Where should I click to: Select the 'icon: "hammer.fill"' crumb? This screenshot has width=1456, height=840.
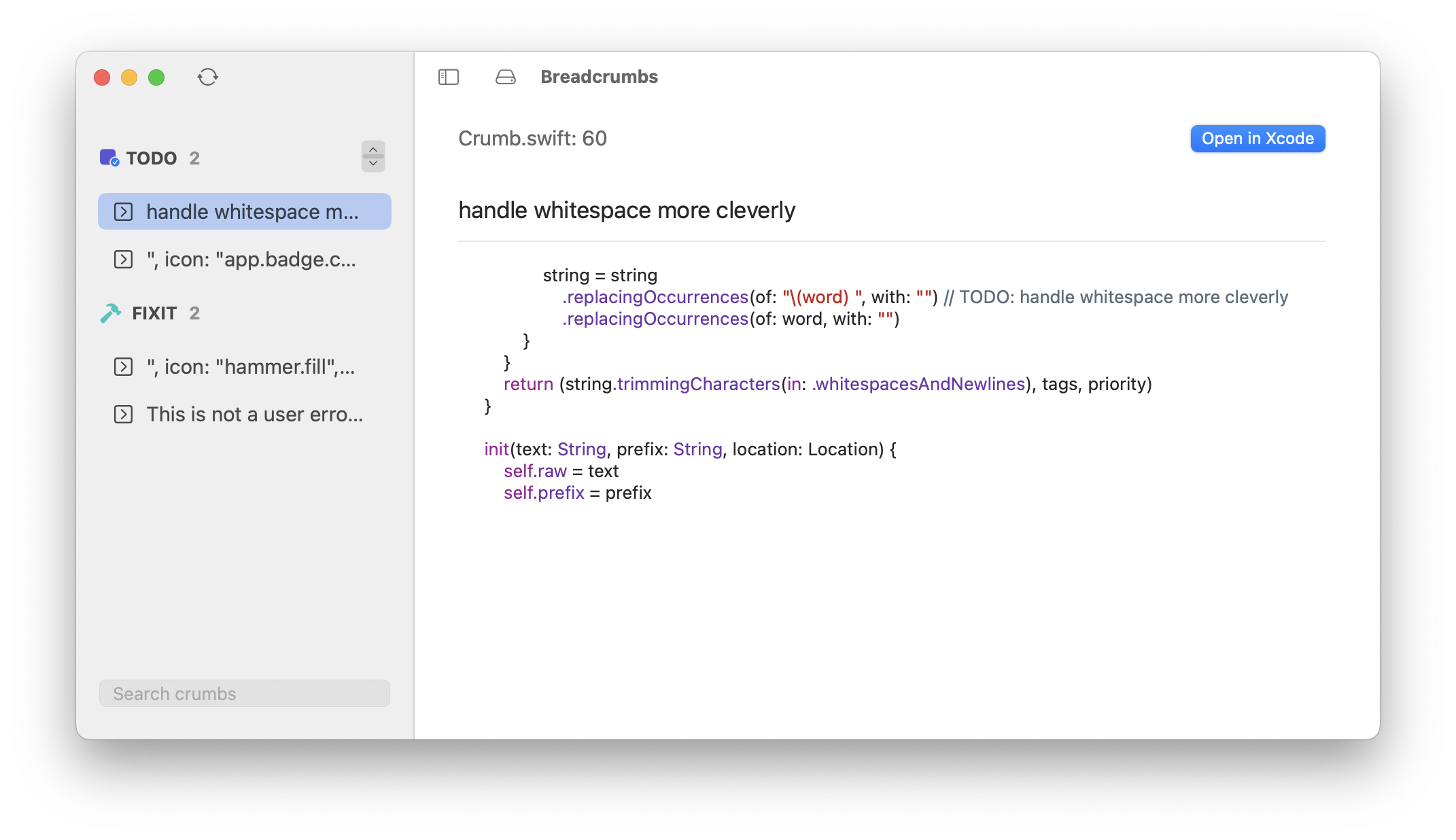(251, 367)
